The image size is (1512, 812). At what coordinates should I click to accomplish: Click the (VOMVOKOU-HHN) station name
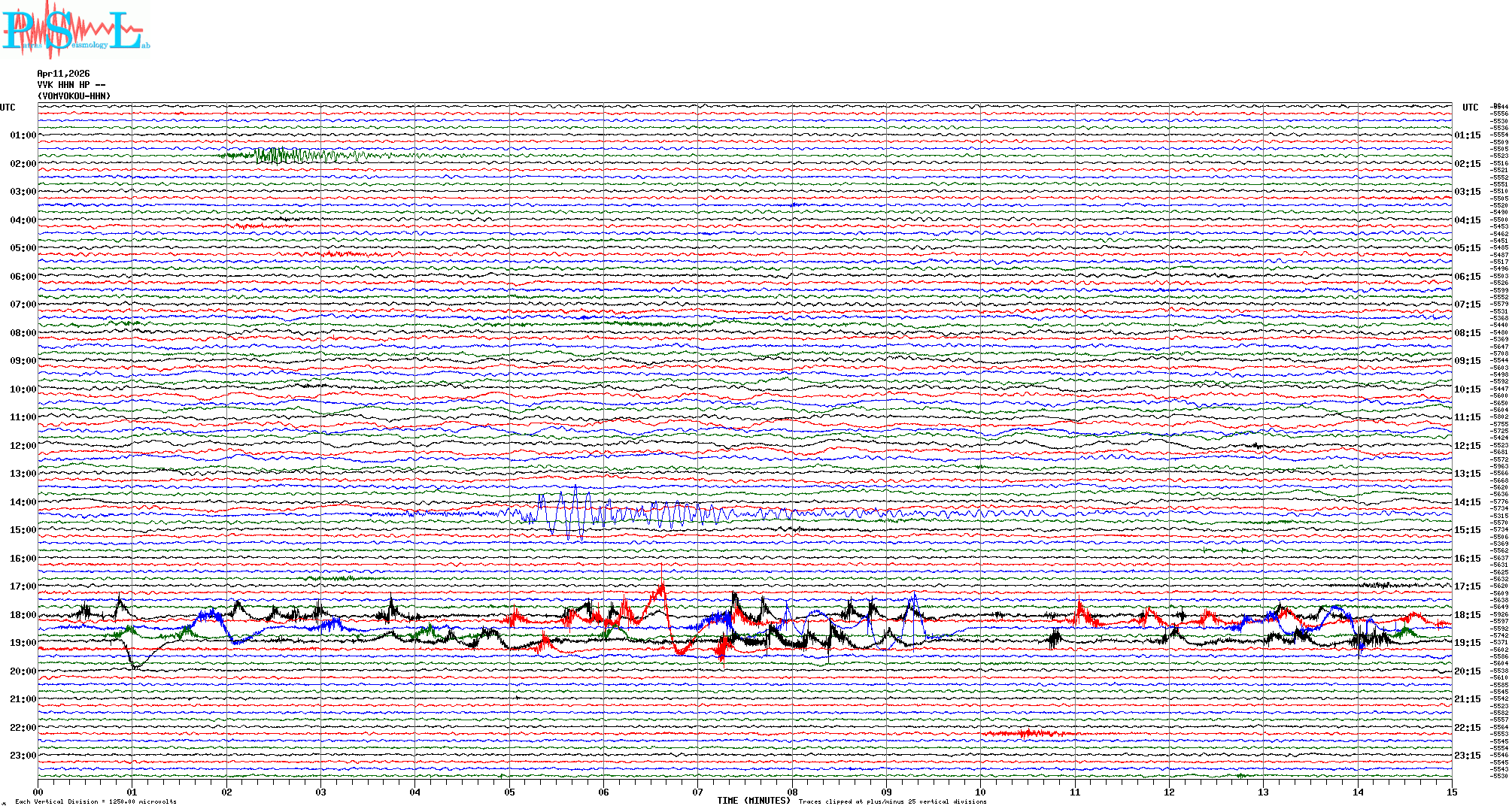pos(74,96)
